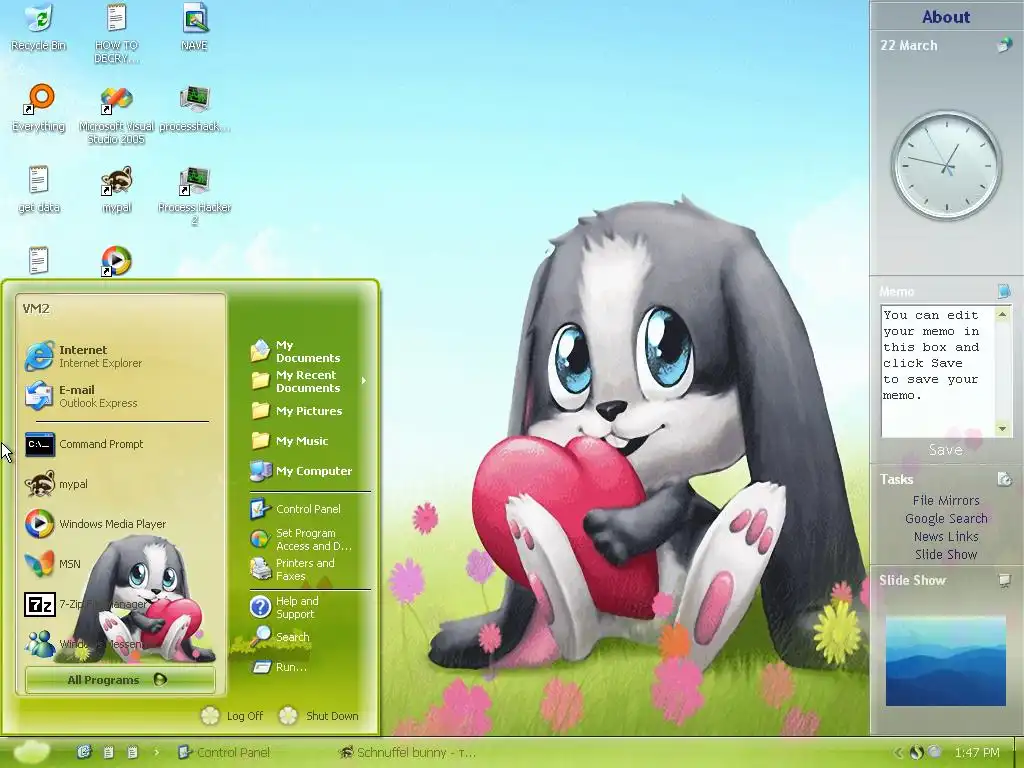
Task: Open the get data text file icon
Action: coord(39,189)
